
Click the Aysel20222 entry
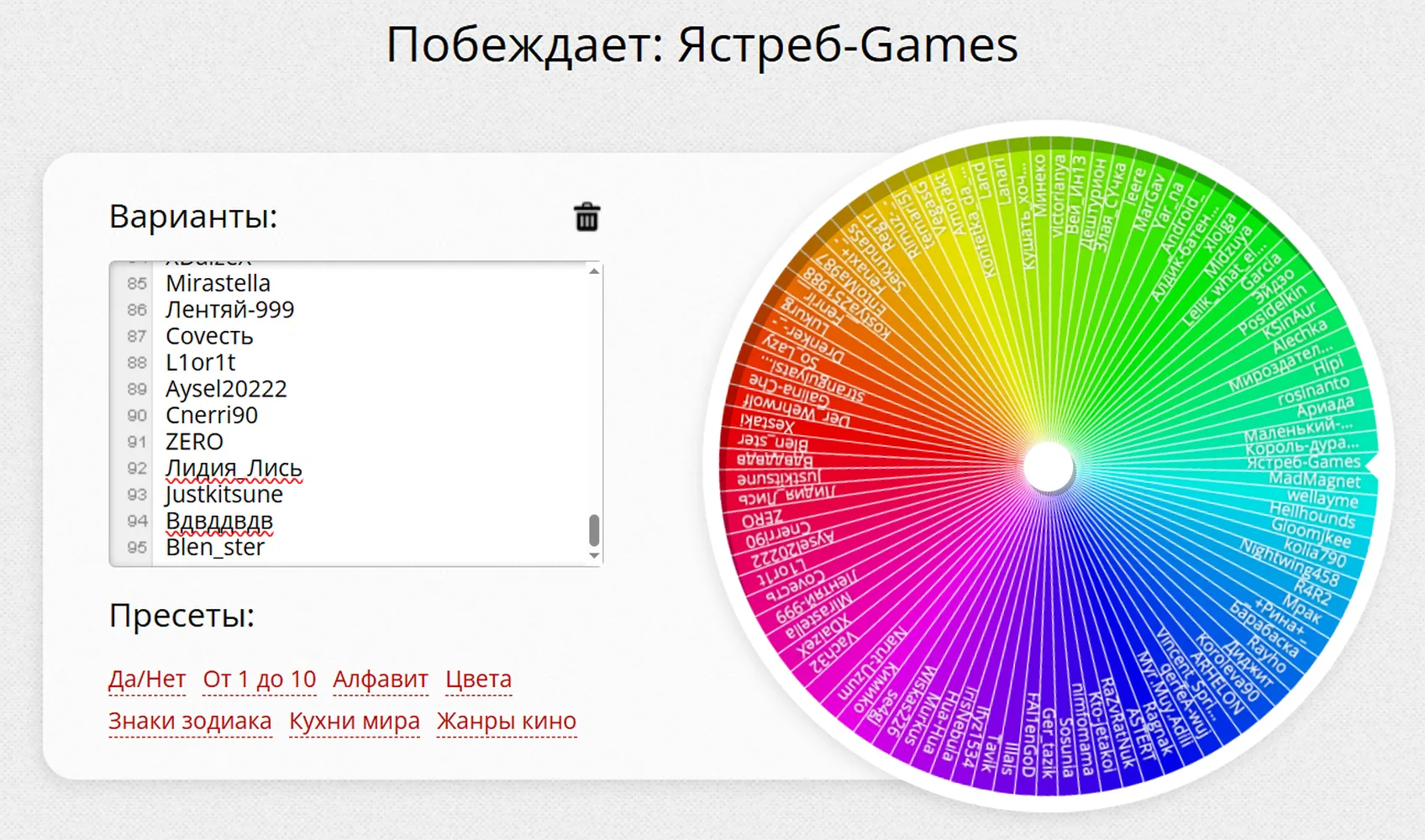226,389
